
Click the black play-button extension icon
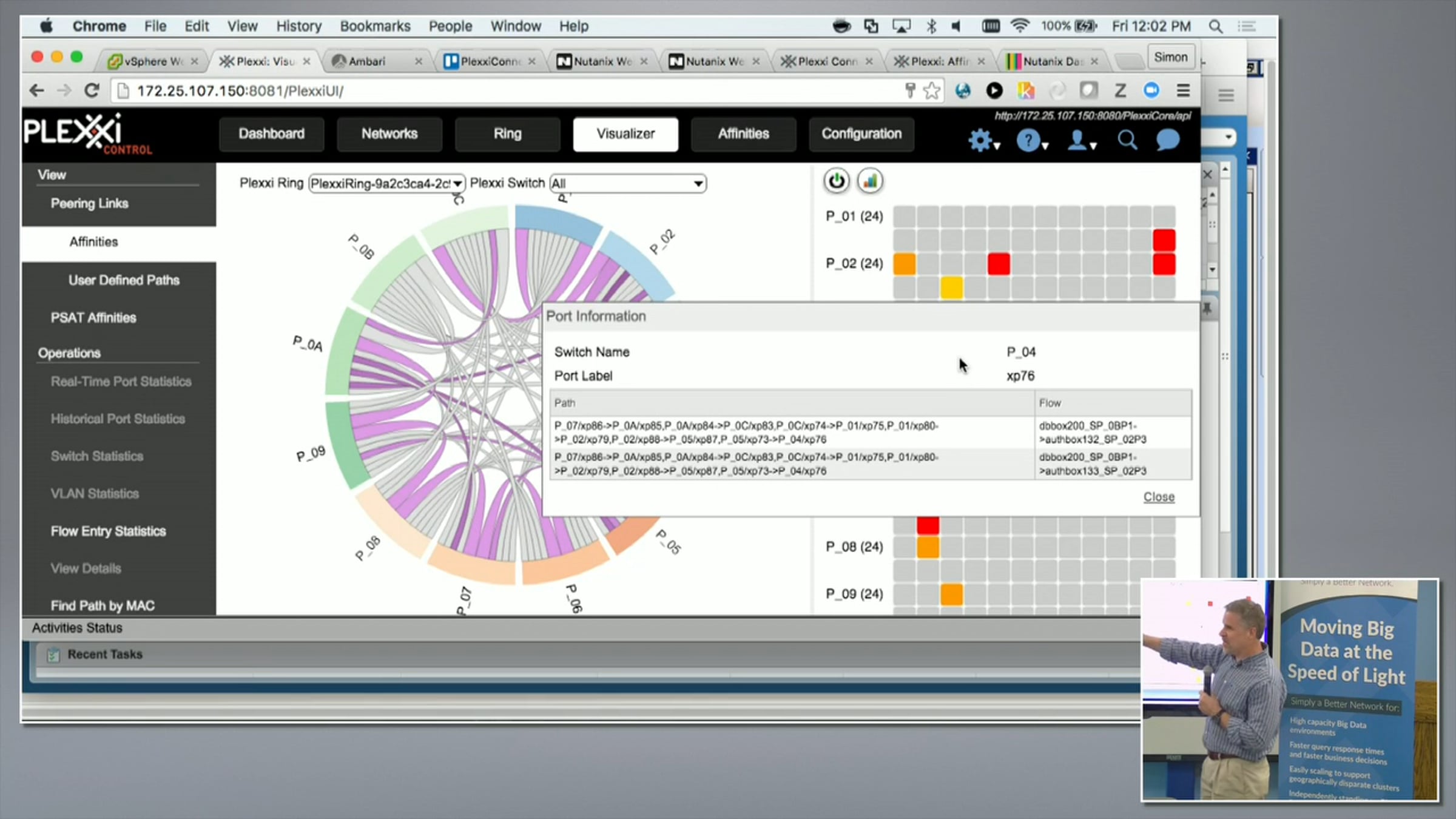tap(994, 91)
